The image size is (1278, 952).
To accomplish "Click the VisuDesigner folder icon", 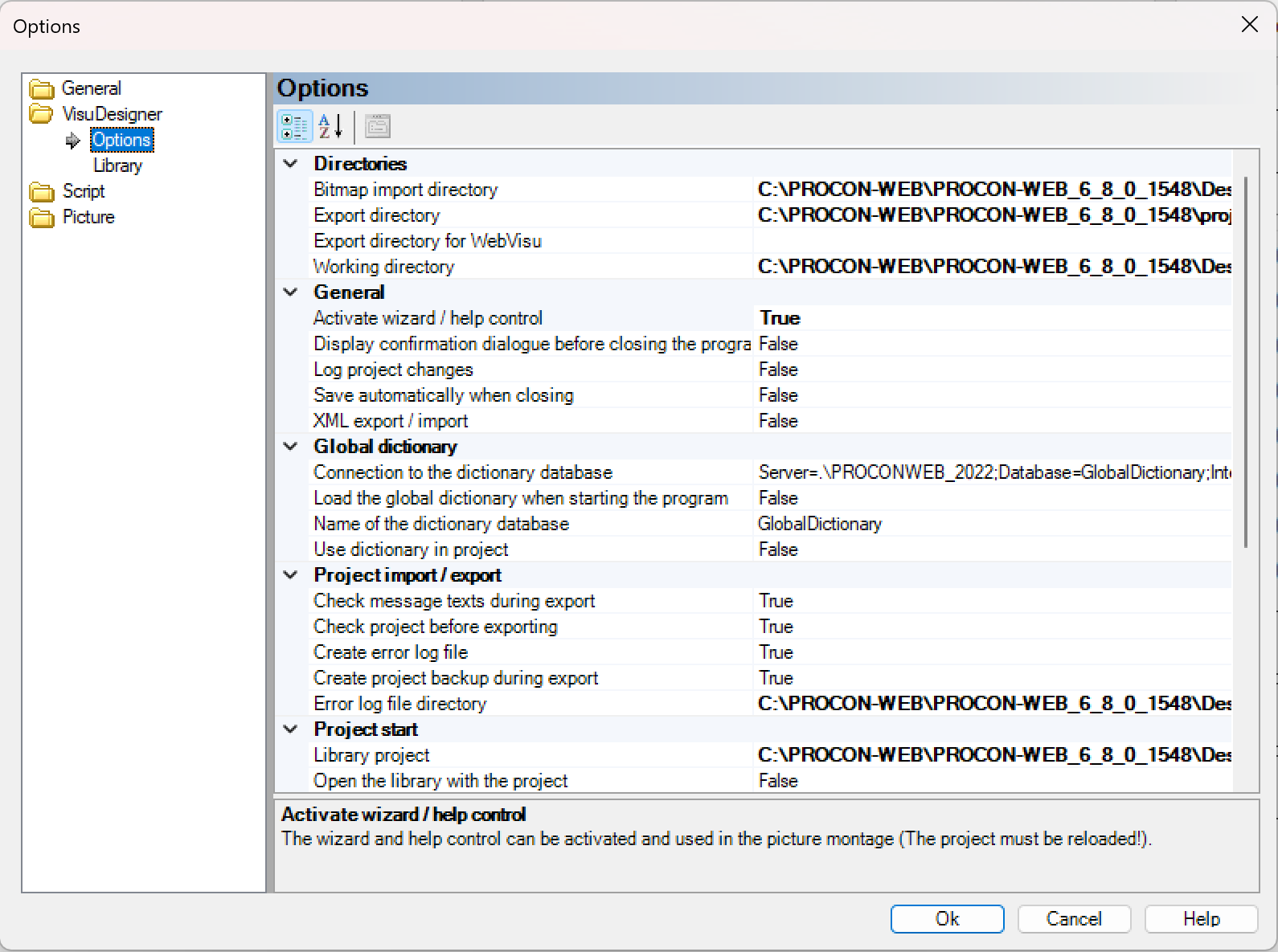I will pos(42,114).
